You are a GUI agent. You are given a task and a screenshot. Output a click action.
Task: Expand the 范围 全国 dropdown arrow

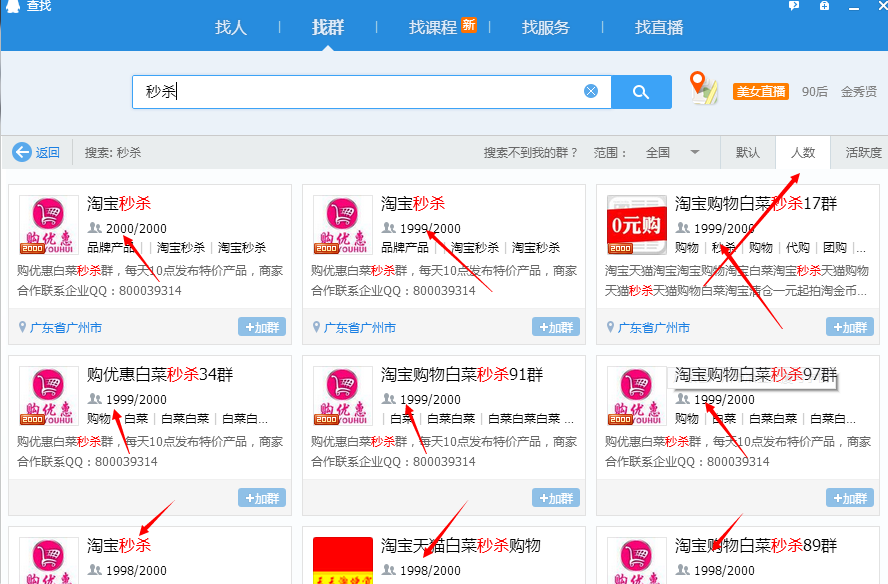[x=695, y=152]
